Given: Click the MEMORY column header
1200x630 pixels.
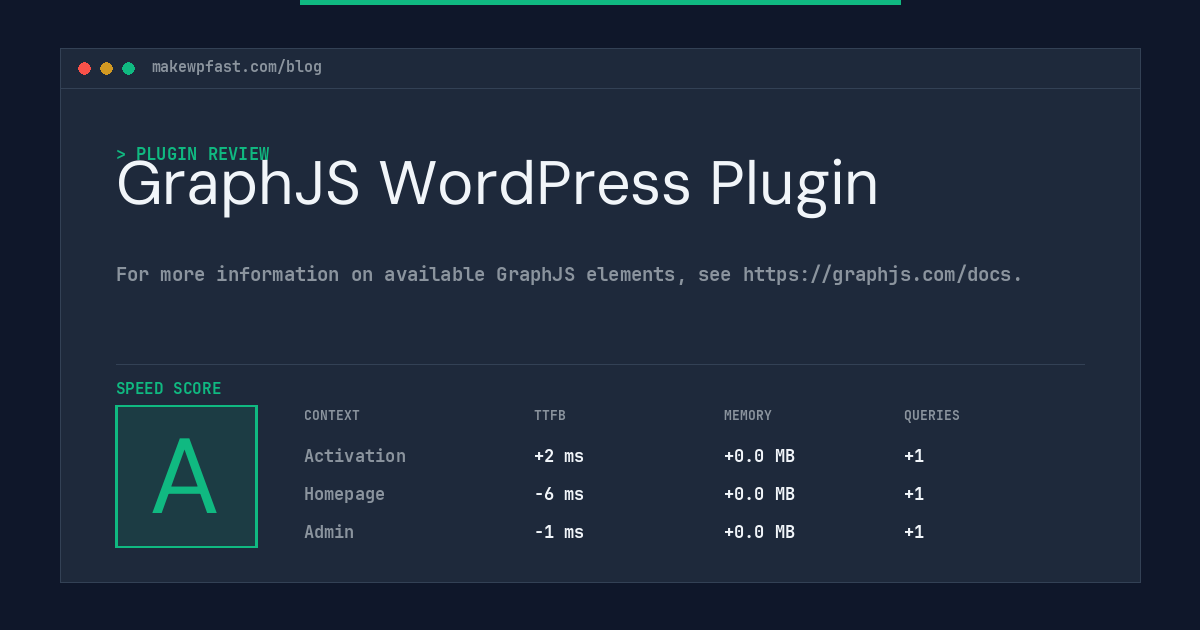Looking at the screenshot, I should click(748, 416).
